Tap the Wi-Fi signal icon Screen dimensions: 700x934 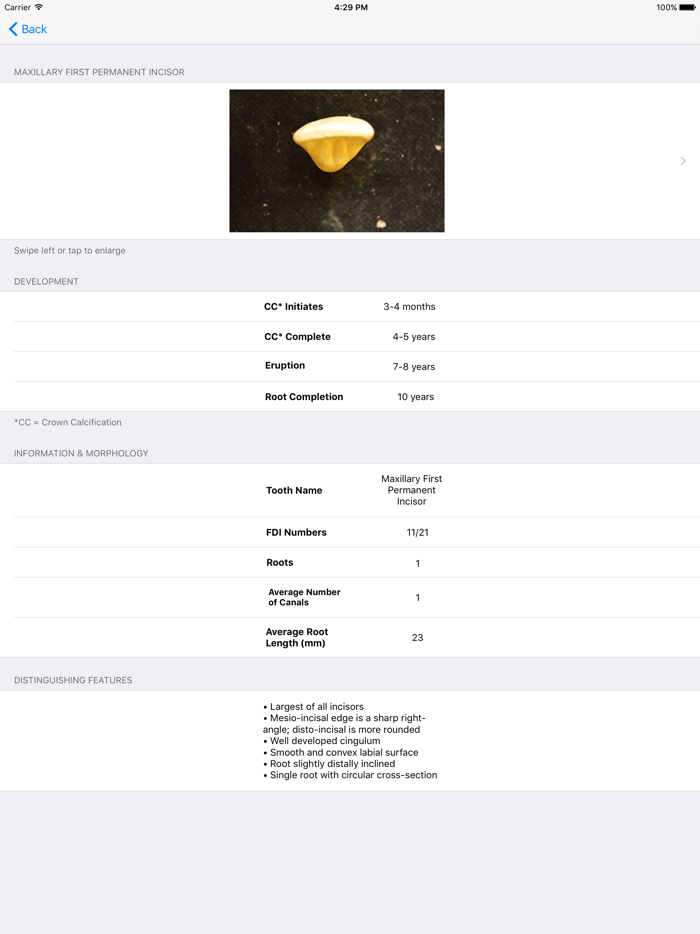pos(37,7)
